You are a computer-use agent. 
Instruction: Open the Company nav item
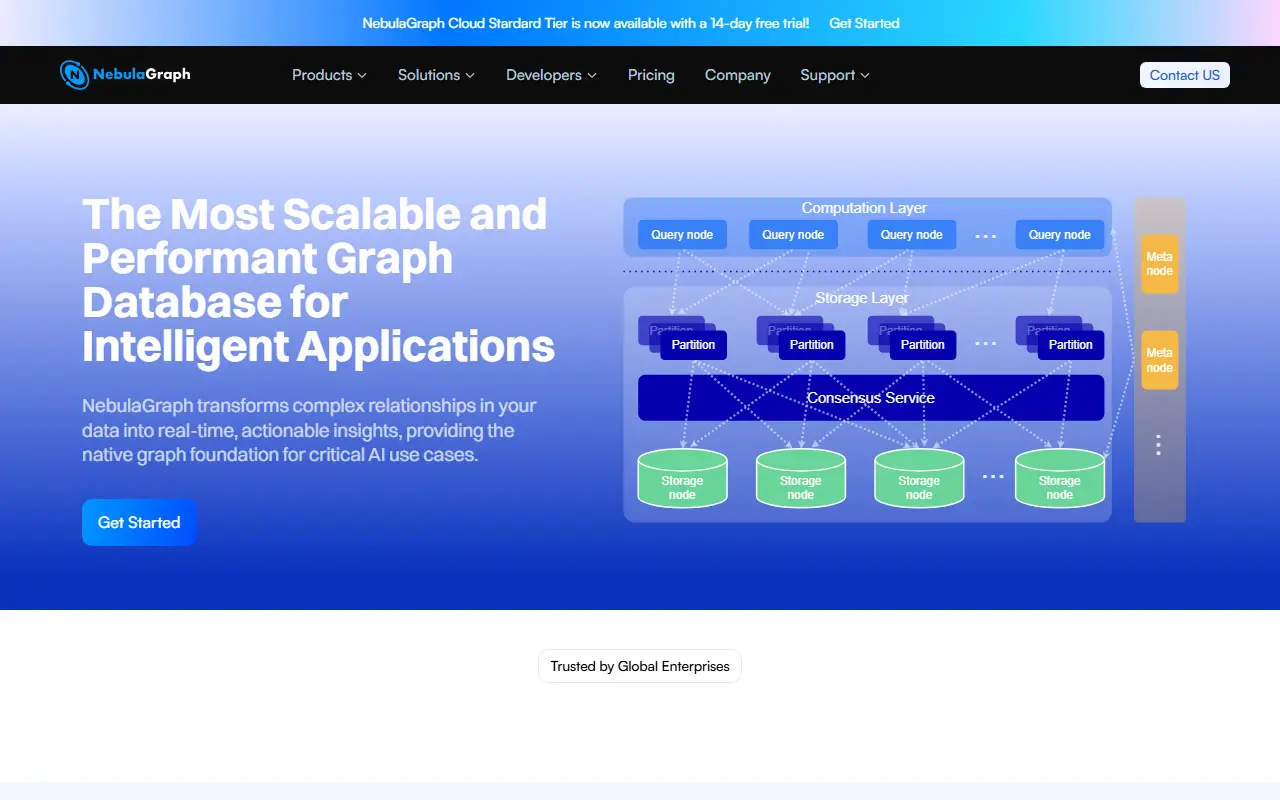[x=738, y=75]
